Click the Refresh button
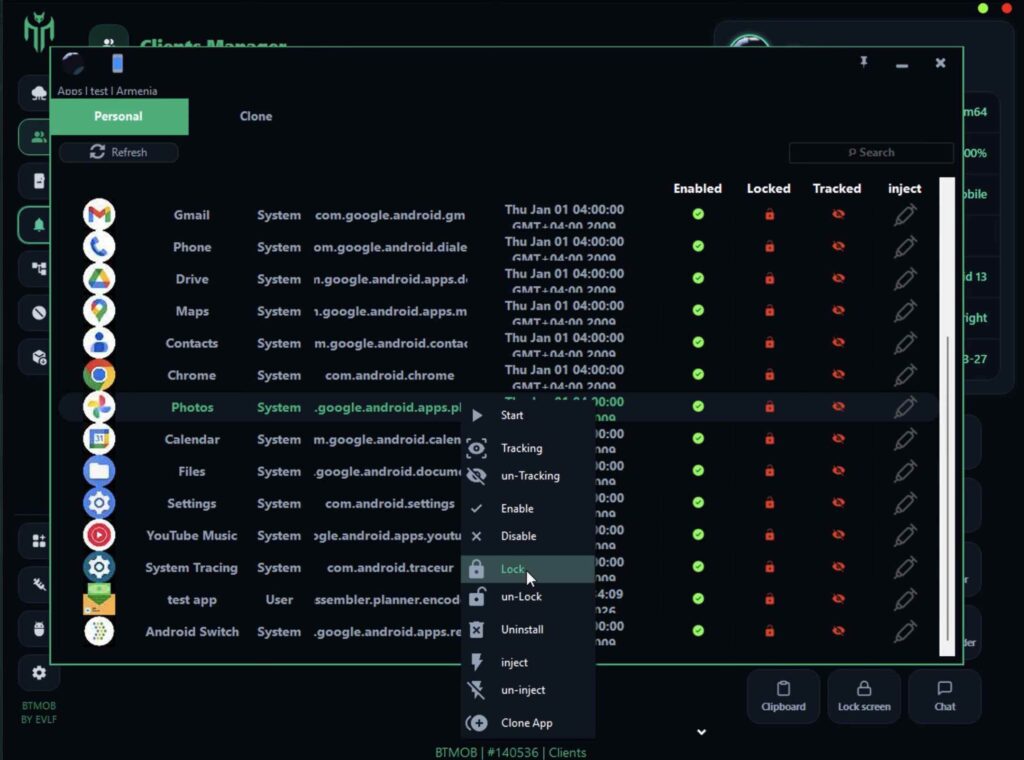 118,152
